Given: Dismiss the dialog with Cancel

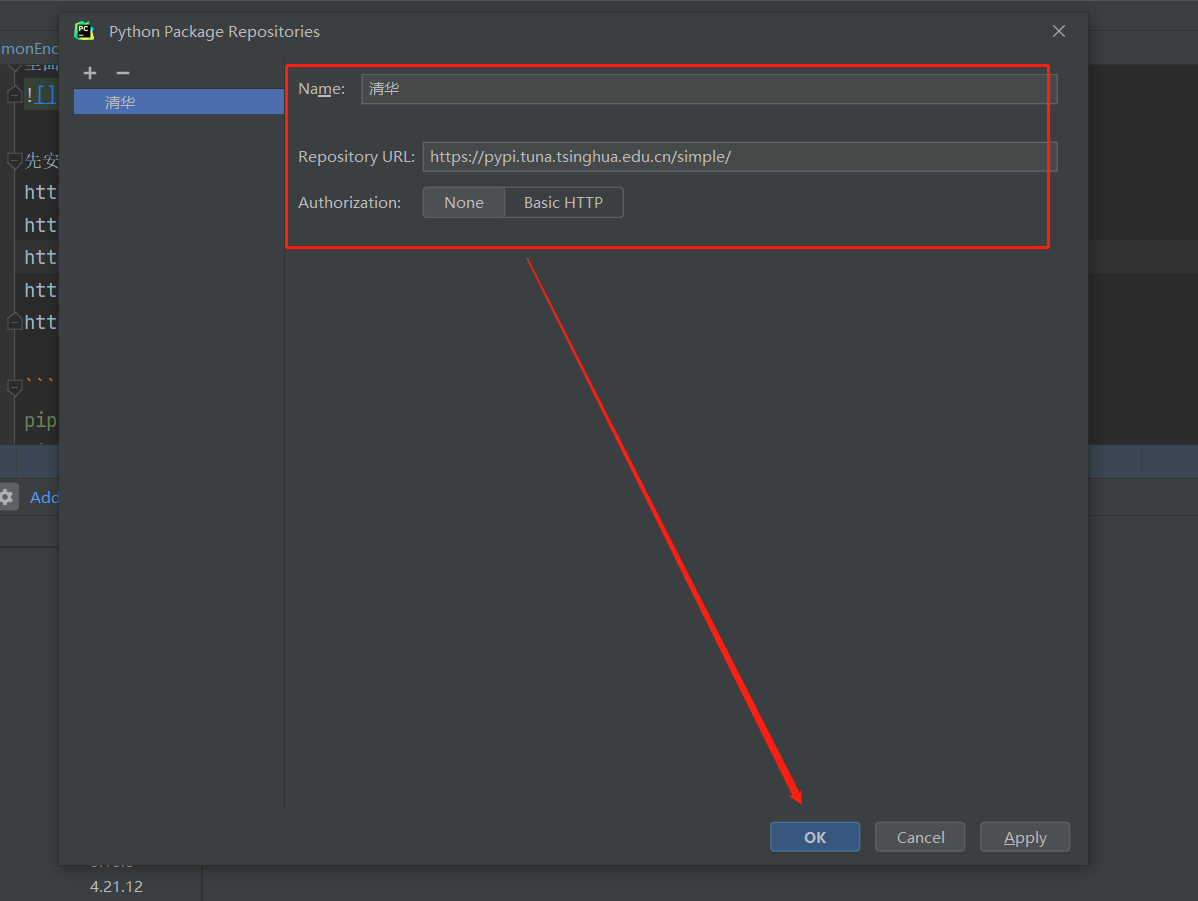Looking at the screenshot, I should (x=920, y=837).
